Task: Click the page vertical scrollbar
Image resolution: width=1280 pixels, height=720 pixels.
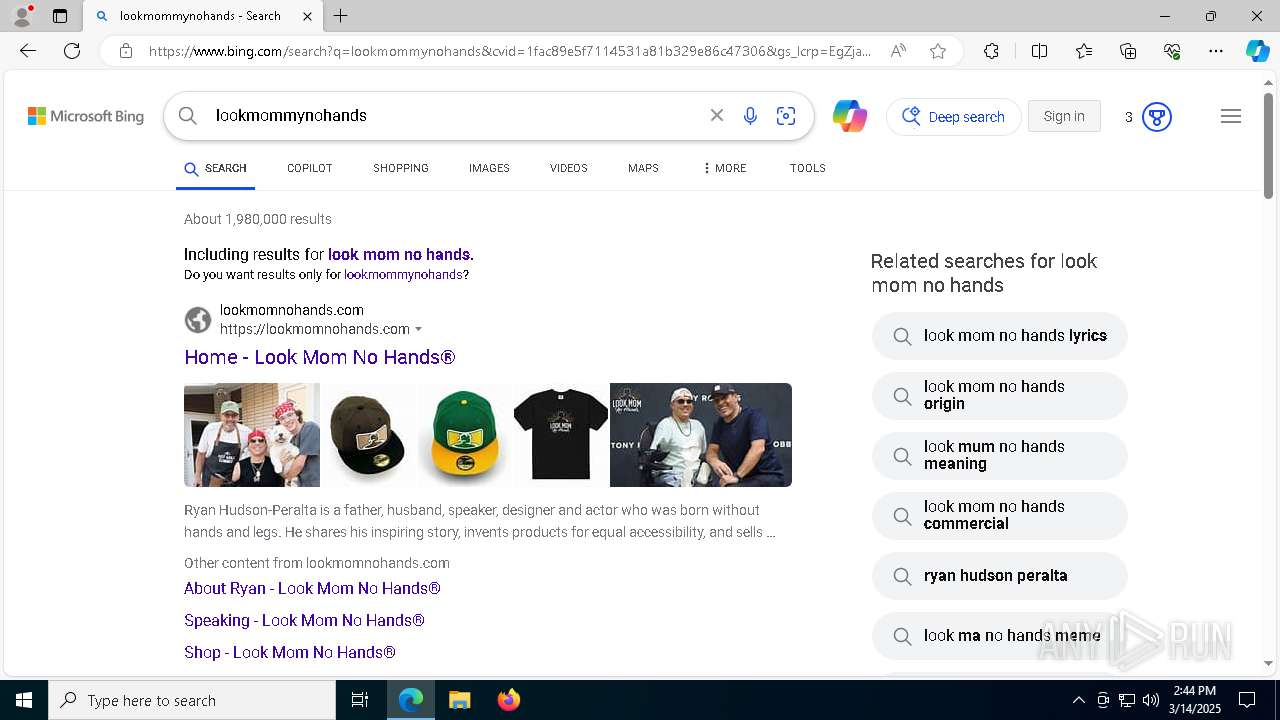Action: click(1268, 145)
